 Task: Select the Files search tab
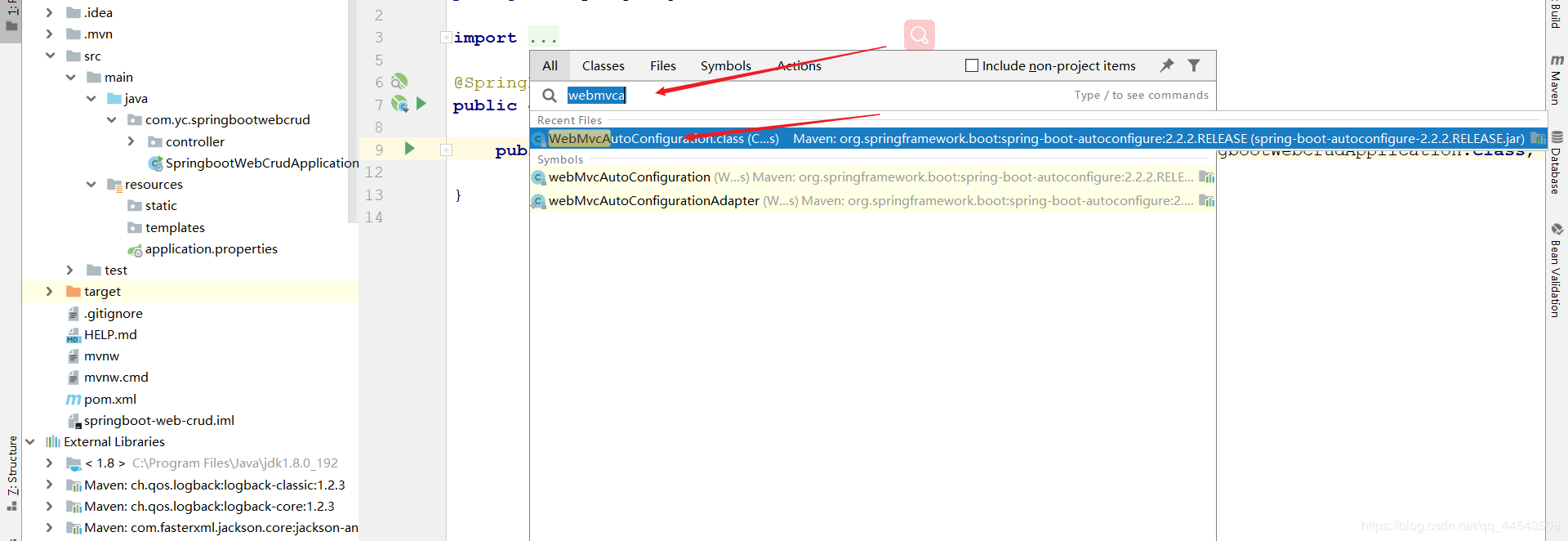(663, 65)
